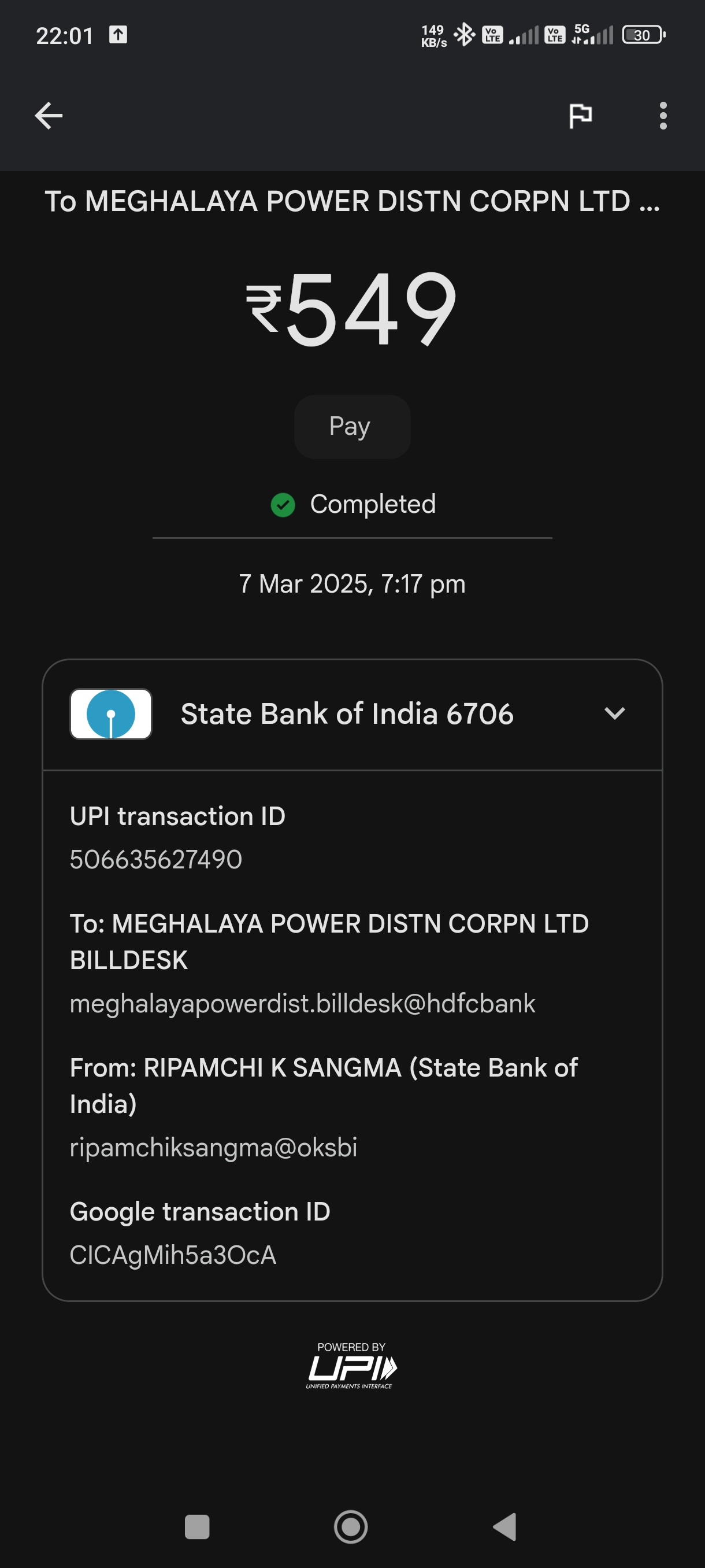The height and width of the screenshot is (1568, 705).
Task: Select the UPI transaction ID 506635627490
Action: click(x=155, y=860)
